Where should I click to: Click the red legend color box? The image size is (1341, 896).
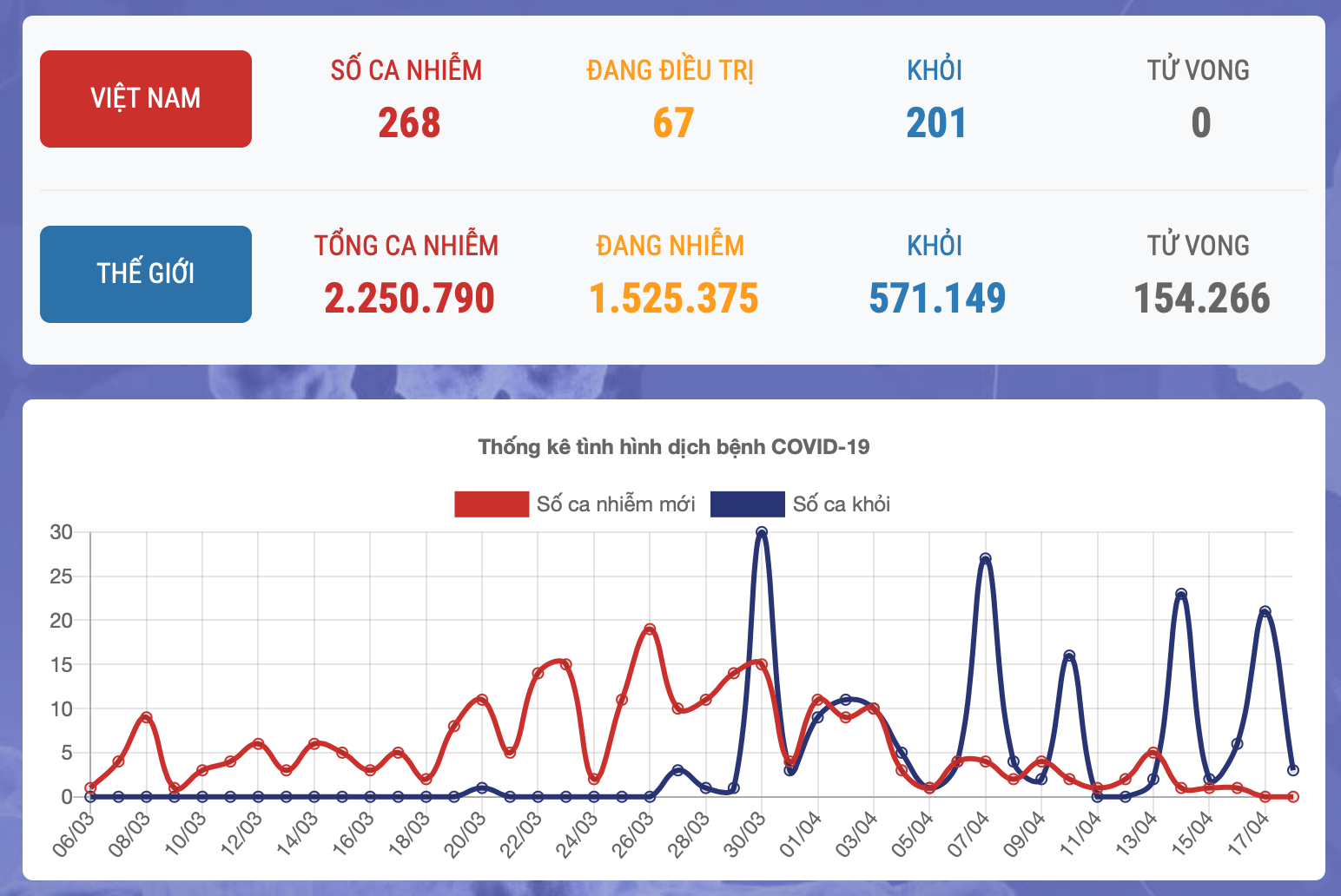(492, 504)
